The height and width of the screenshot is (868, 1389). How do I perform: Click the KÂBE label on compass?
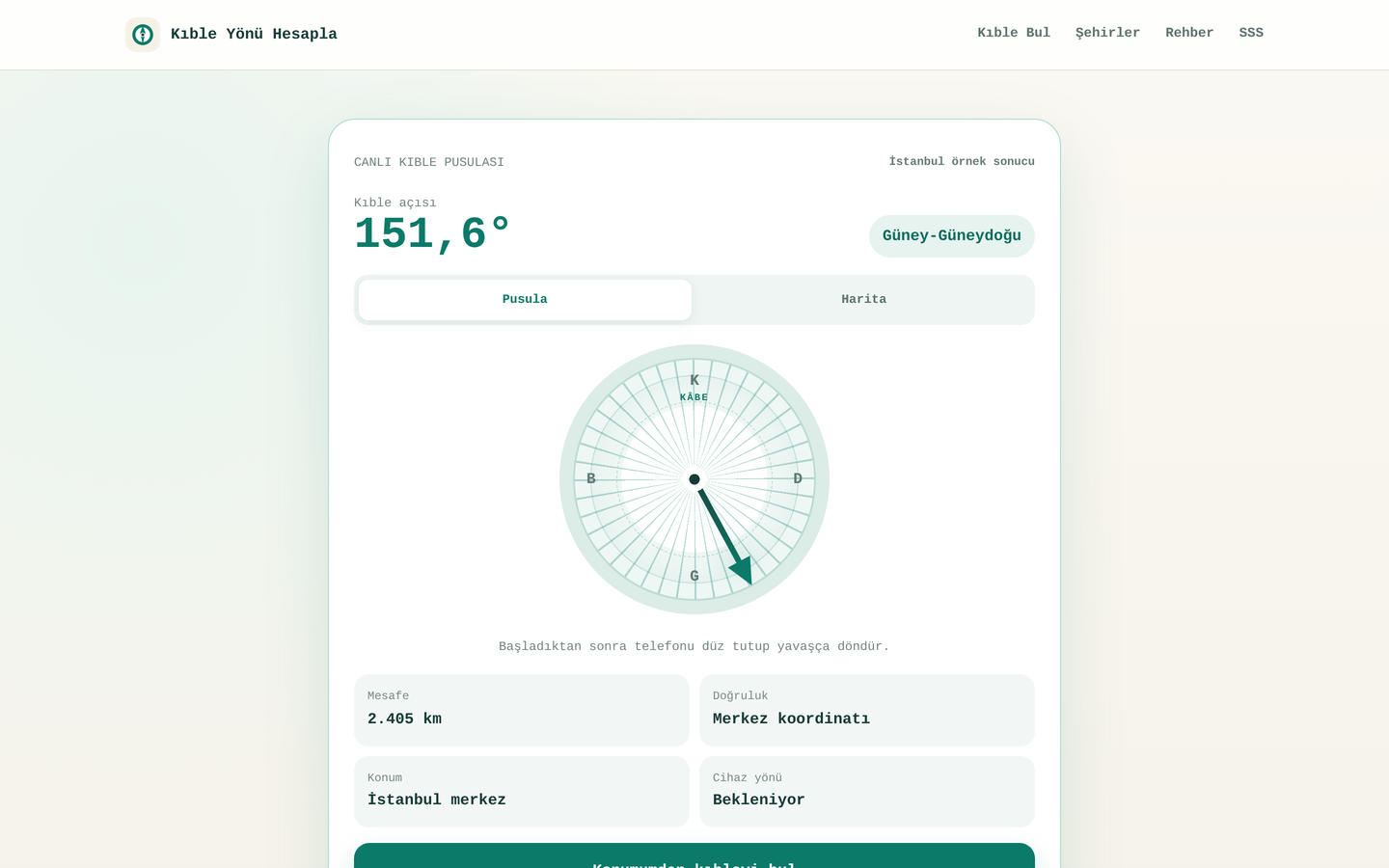click(694, 397)
